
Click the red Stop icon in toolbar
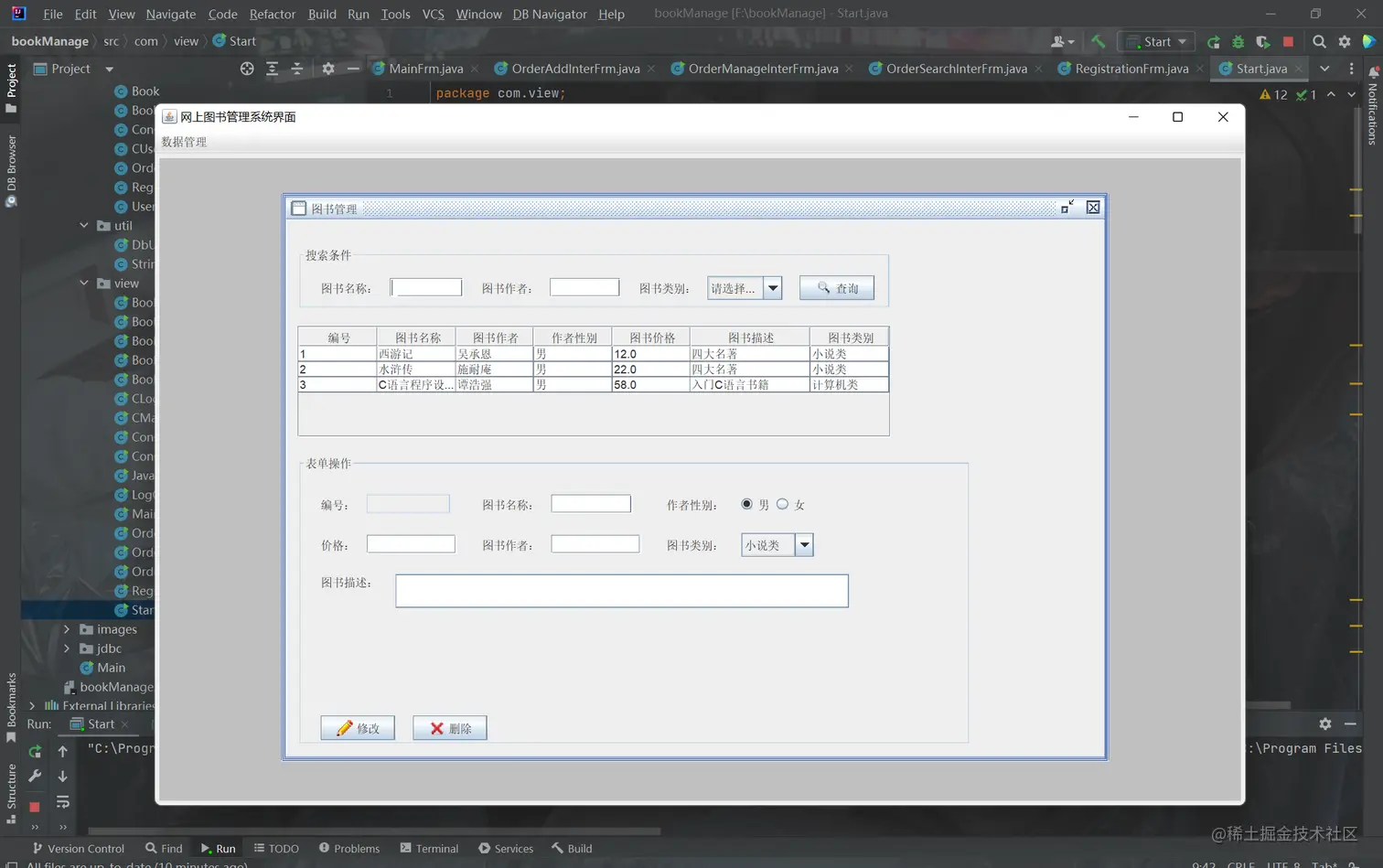pos(1288,41)
